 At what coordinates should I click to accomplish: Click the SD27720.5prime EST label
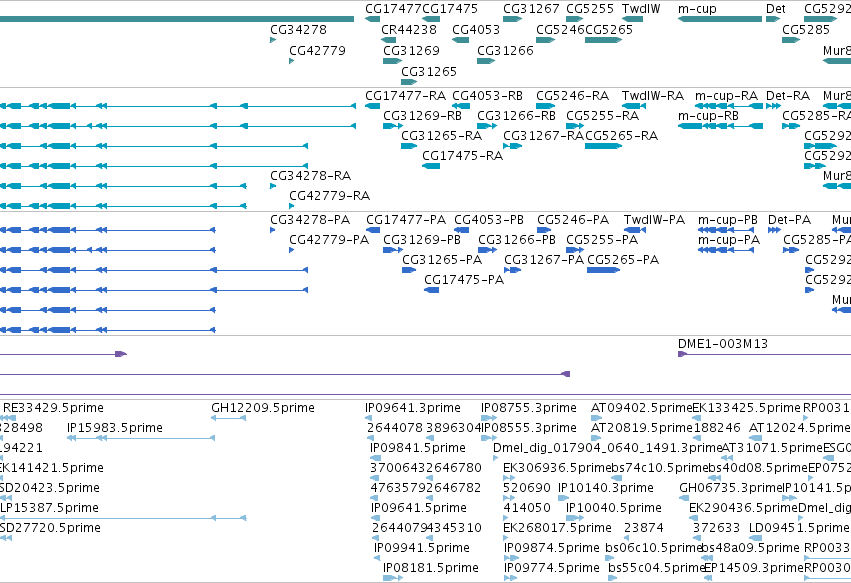(x=50, y=528)
